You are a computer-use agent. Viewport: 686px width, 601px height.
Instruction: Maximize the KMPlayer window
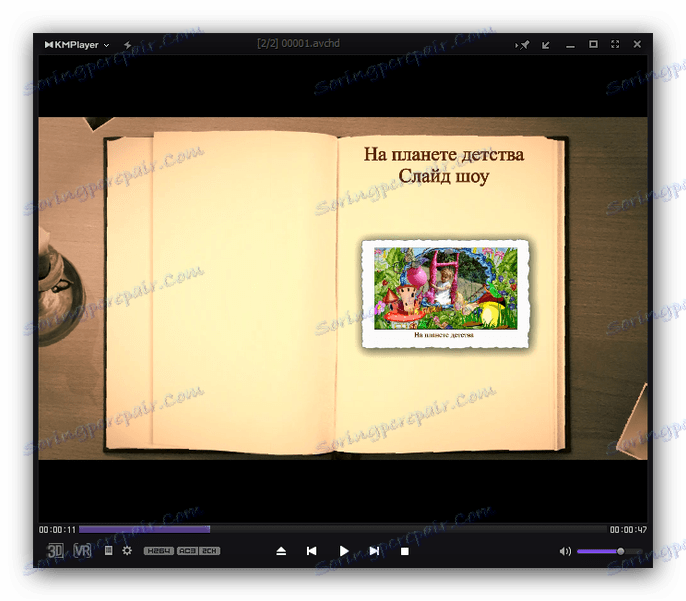tap(593, 44)
